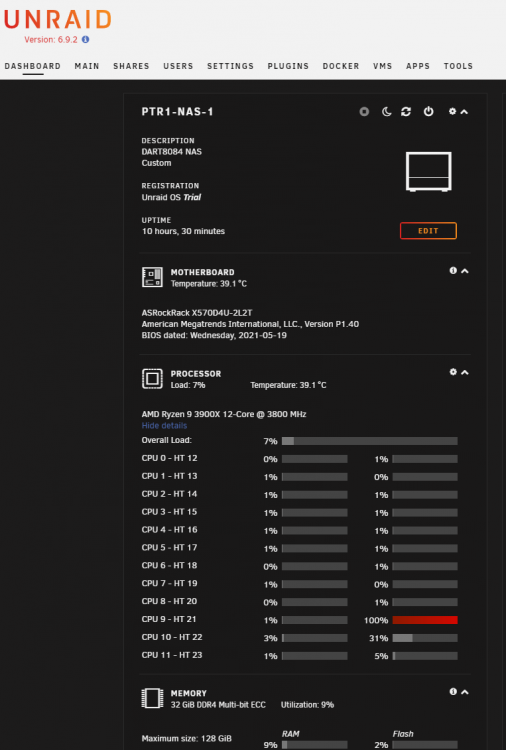
Task: Open the Docker tab
Action: [x=341, y=66]
